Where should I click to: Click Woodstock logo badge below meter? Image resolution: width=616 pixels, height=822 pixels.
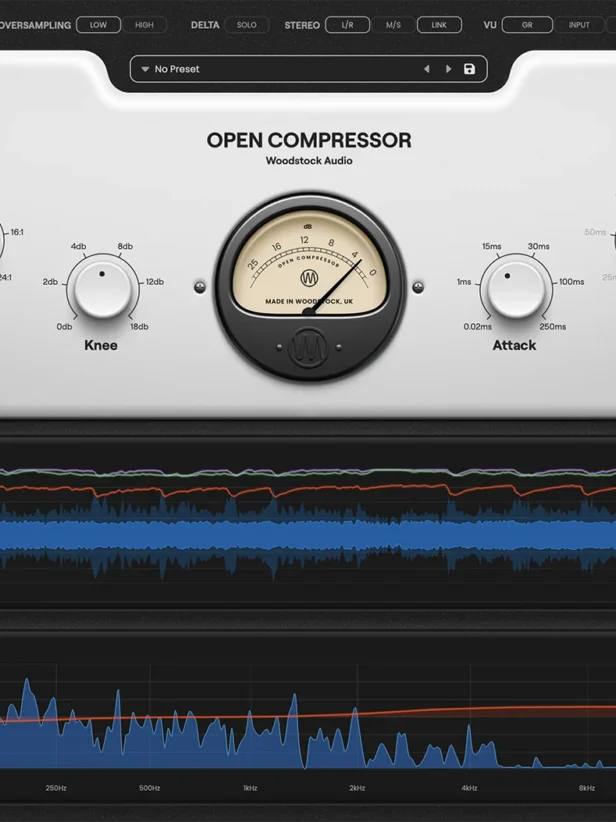click(x=309, y=347)
